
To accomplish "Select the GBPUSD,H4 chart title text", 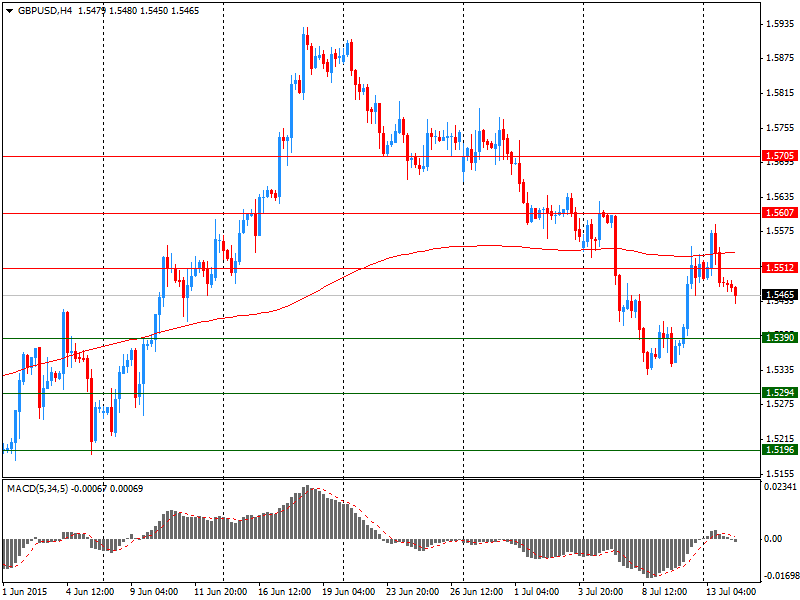I will 45,11.
